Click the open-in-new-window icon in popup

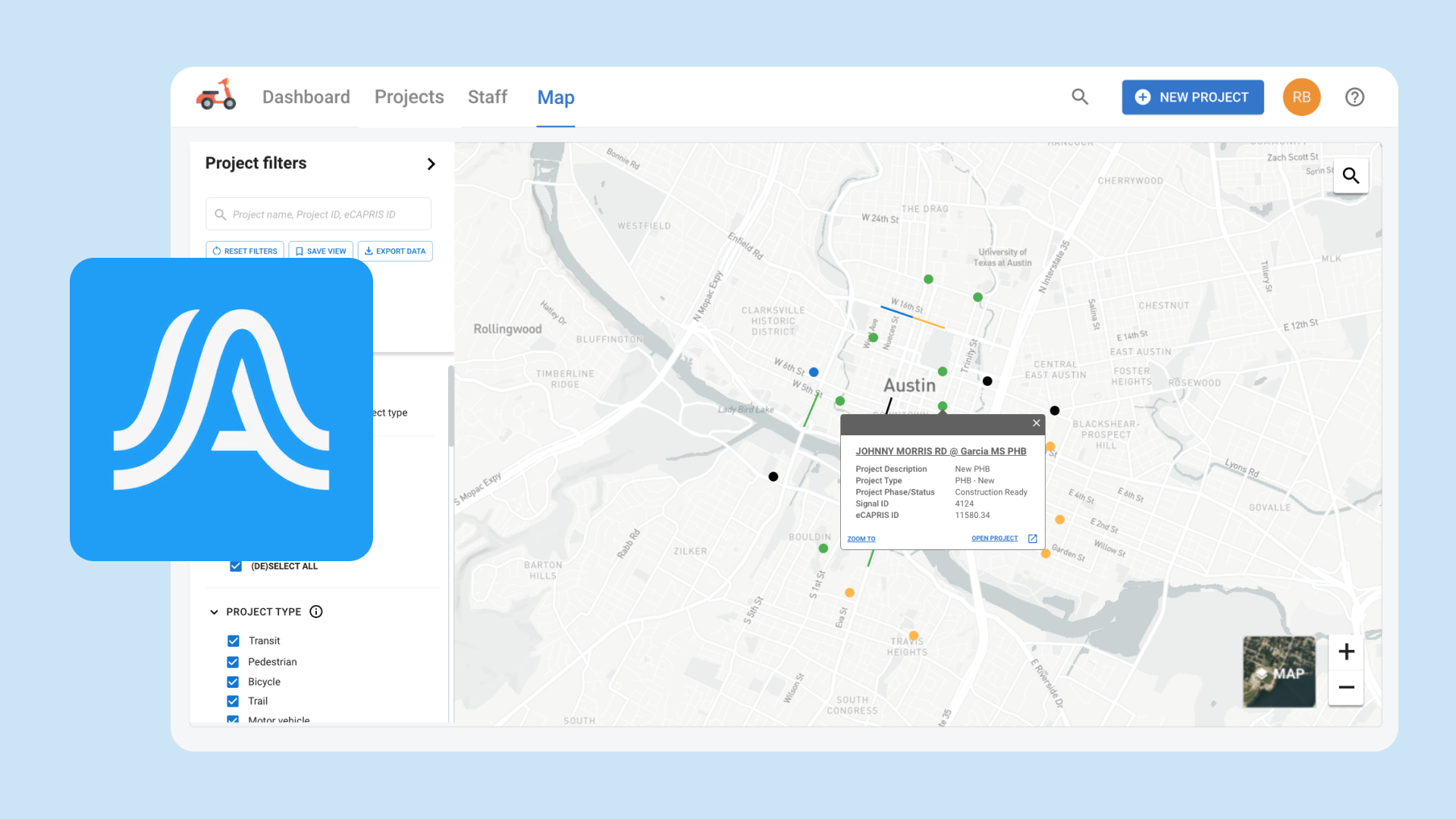1032,538
